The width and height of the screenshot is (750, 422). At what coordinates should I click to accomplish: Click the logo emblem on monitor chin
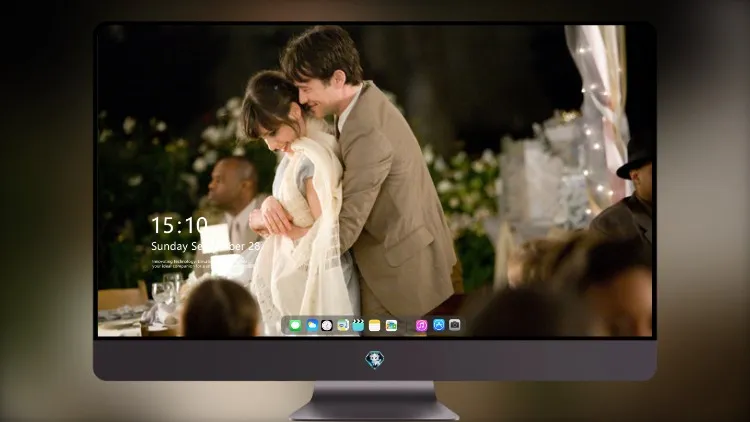[375, 360]
